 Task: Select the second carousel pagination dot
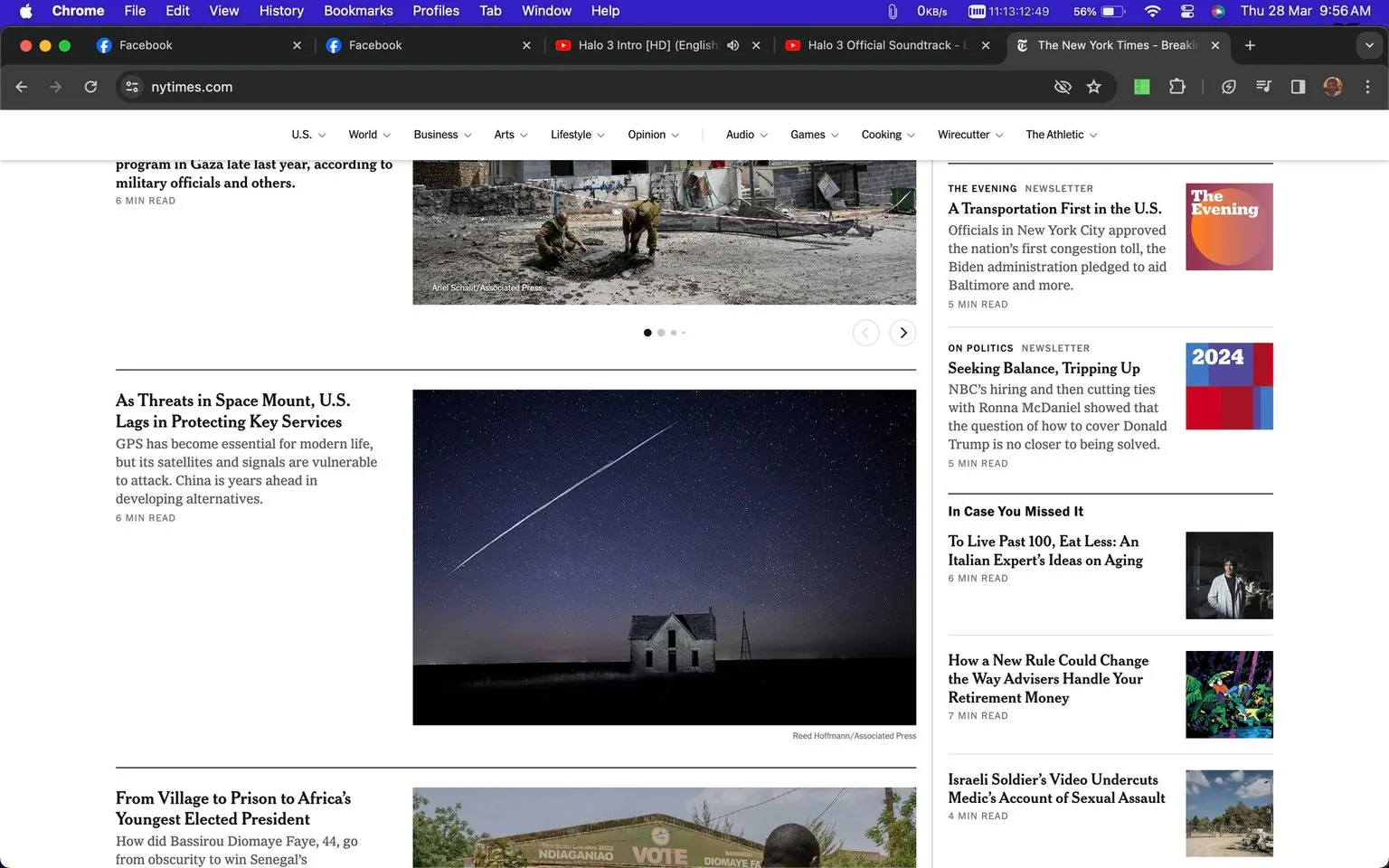pyautogui.click(x=660, y=333)
